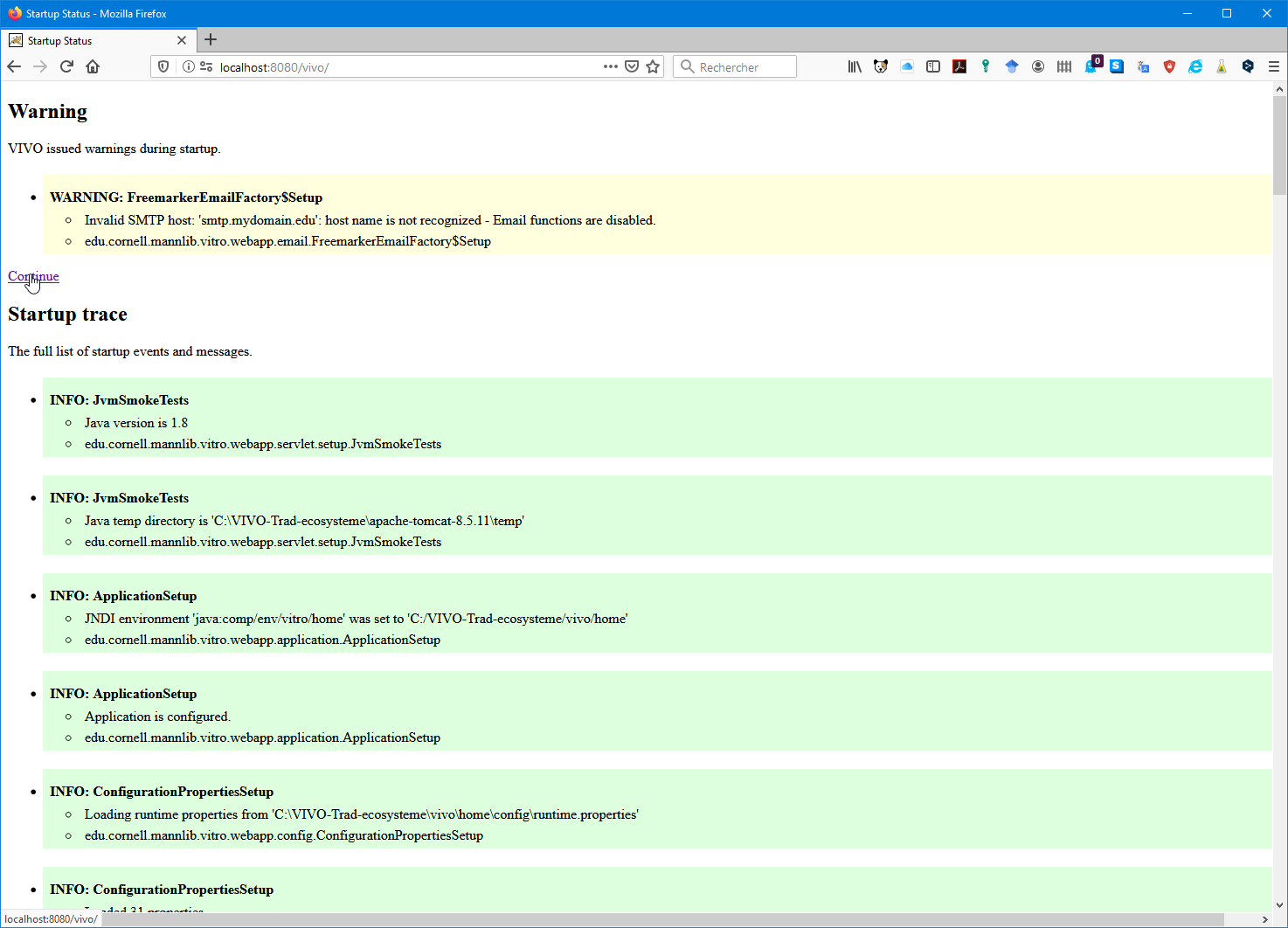Screen dimensions: 1288x928
Task: Reload the current page
Action: pos(66,66)
